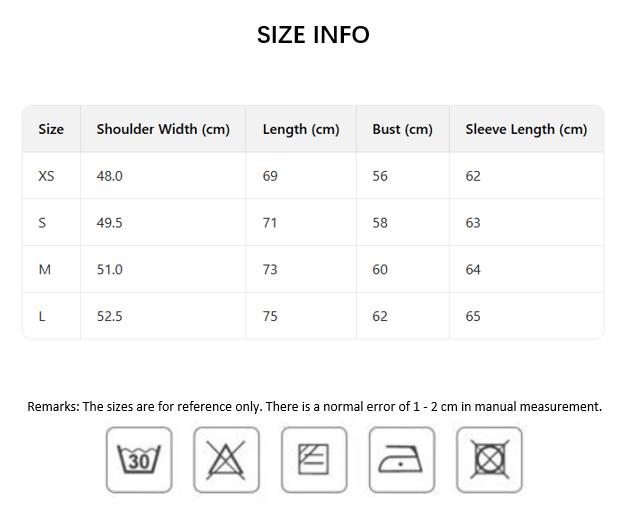Click the 63 sleeve length for S
This screenshot has width=625, height=506.
[x=473, y=223]
